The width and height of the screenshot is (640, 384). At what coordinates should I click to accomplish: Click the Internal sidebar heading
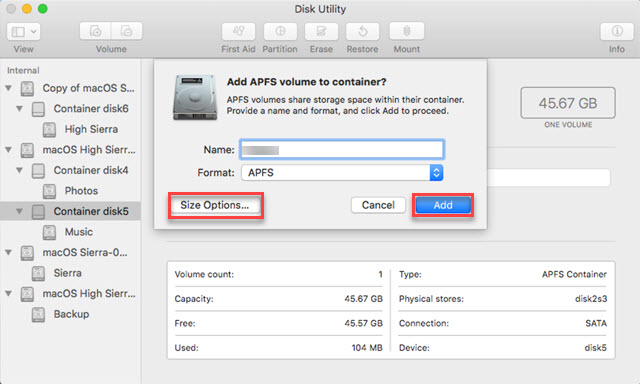(23, 70)
